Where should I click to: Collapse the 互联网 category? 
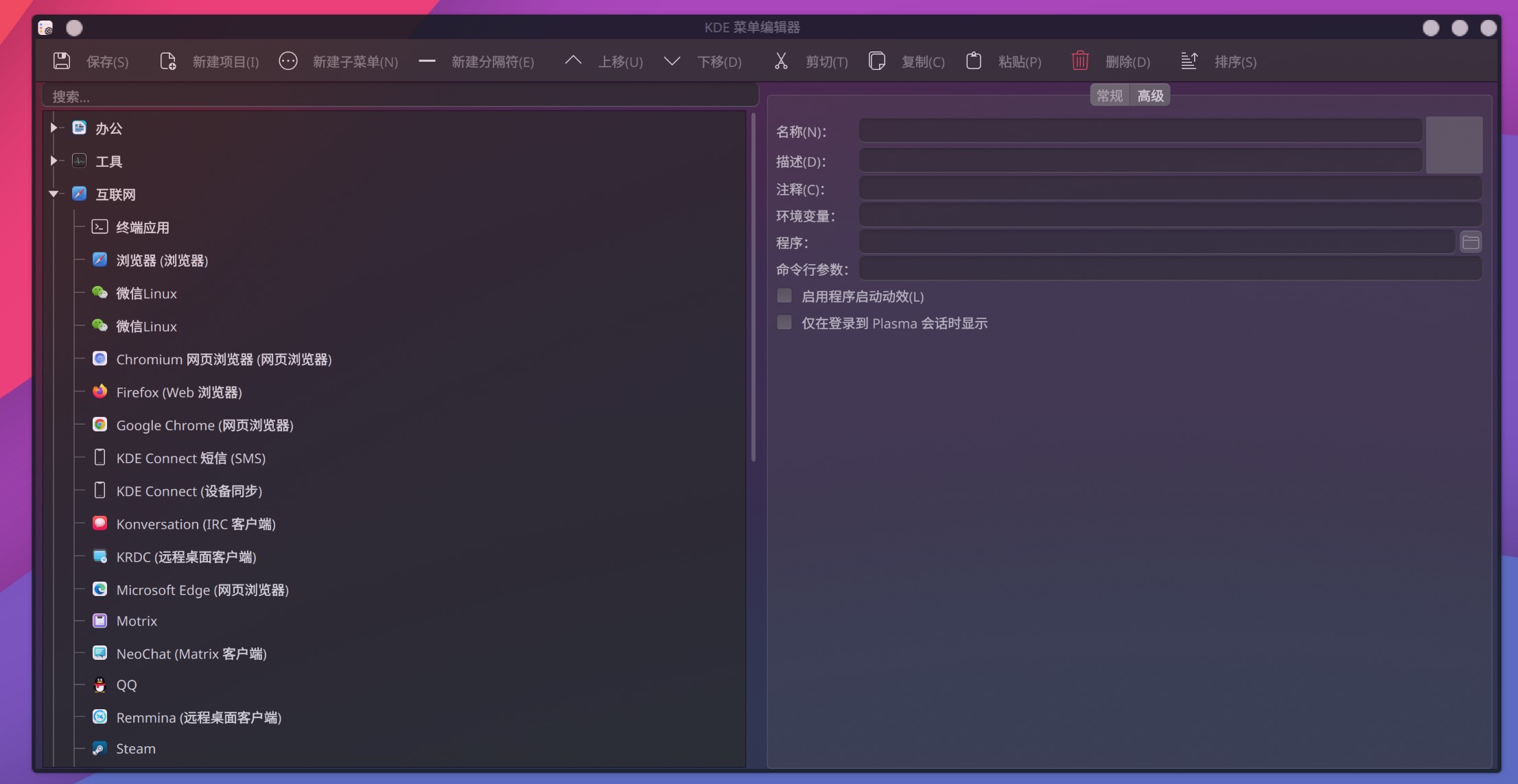(x=54, y=194)
